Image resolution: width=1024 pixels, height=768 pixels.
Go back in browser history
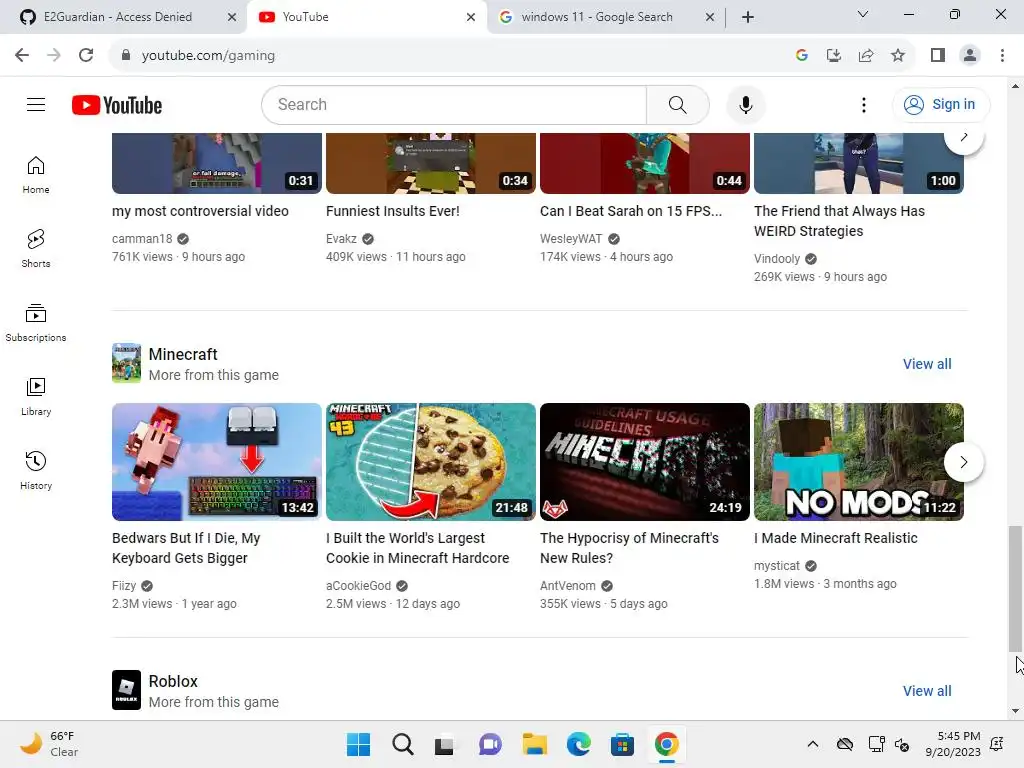click(x=22, y=56)
